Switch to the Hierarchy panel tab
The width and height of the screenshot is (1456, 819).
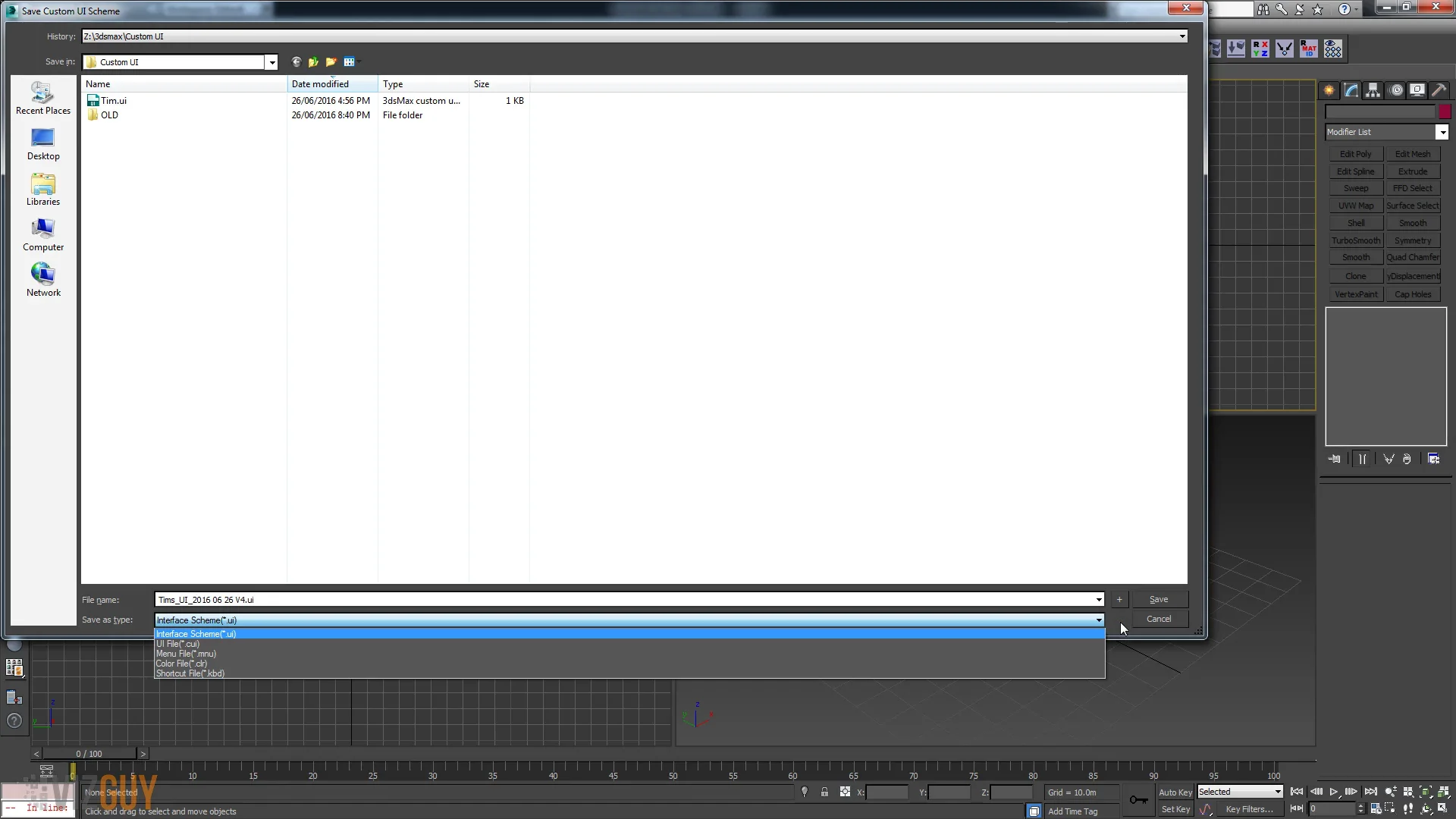point(1373,90)
